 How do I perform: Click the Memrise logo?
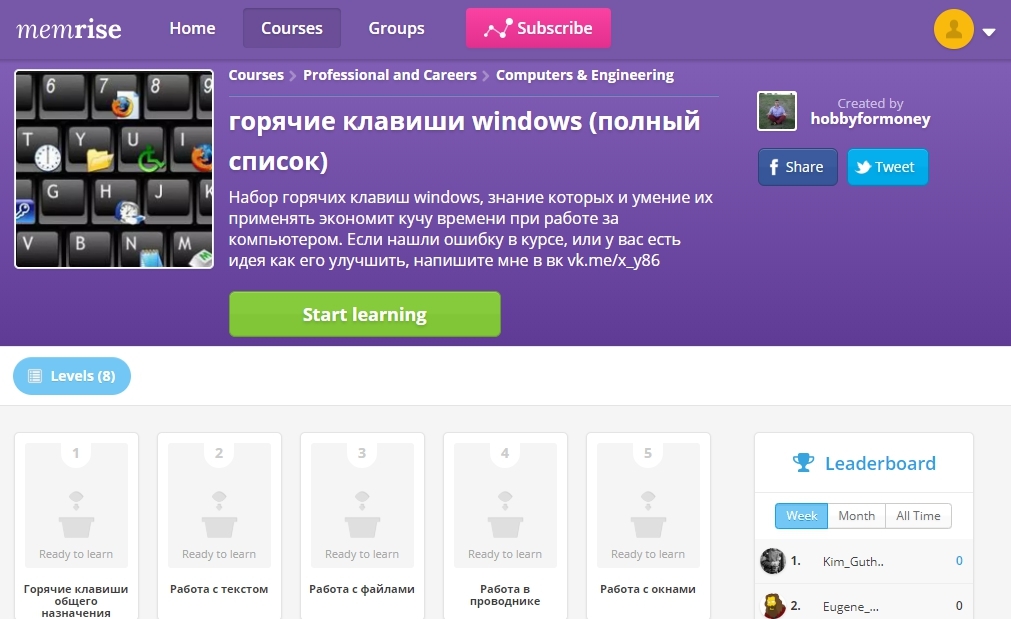68,28
